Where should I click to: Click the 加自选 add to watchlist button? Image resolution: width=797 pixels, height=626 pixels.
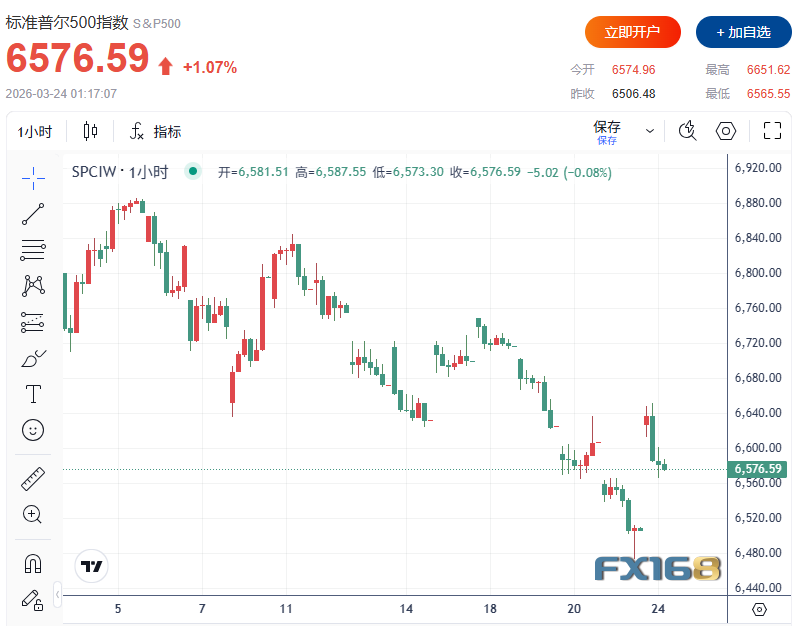[x=741, y=32]
